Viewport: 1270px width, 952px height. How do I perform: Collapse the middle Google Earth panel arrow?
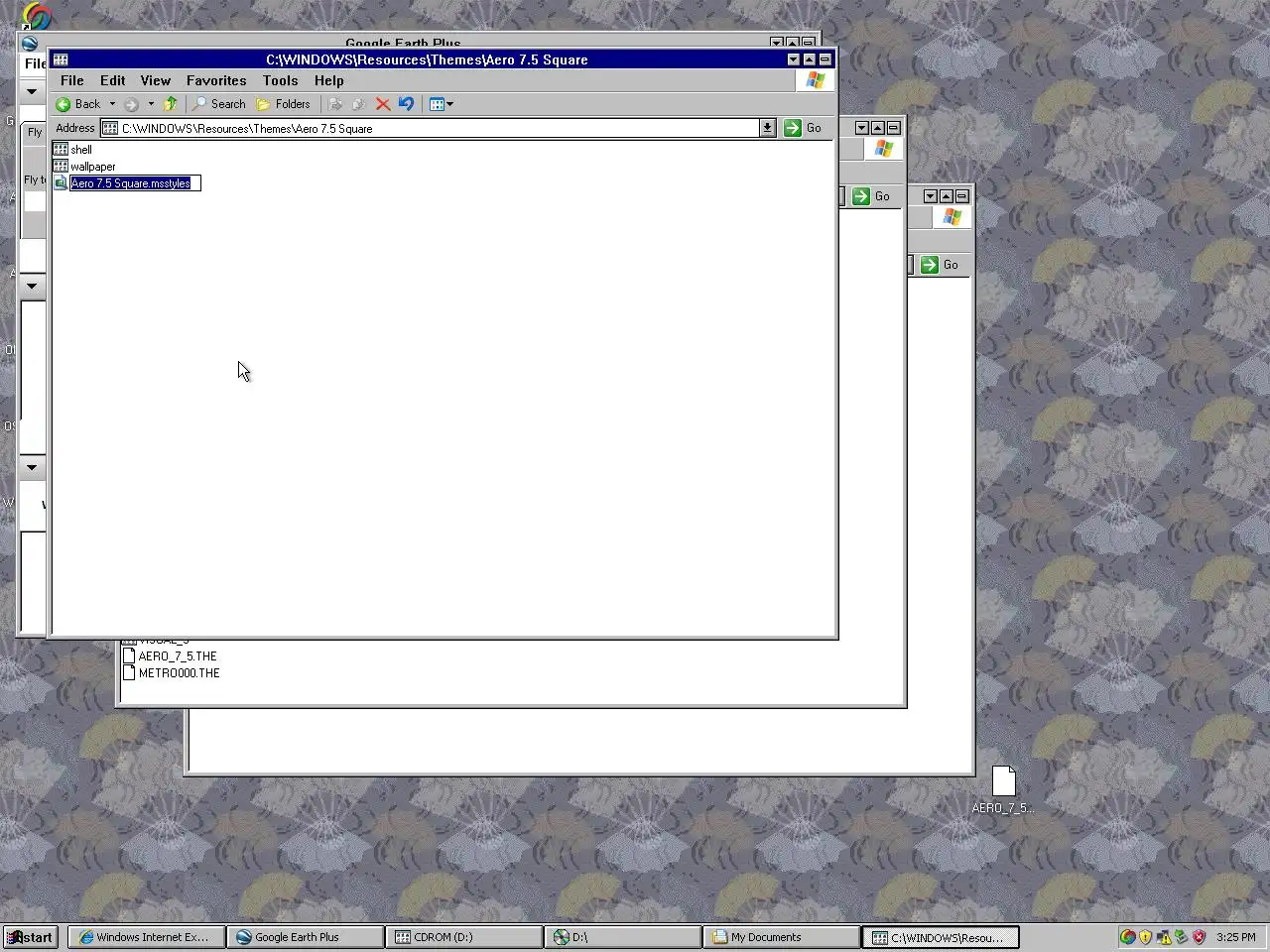coord(32,286)
